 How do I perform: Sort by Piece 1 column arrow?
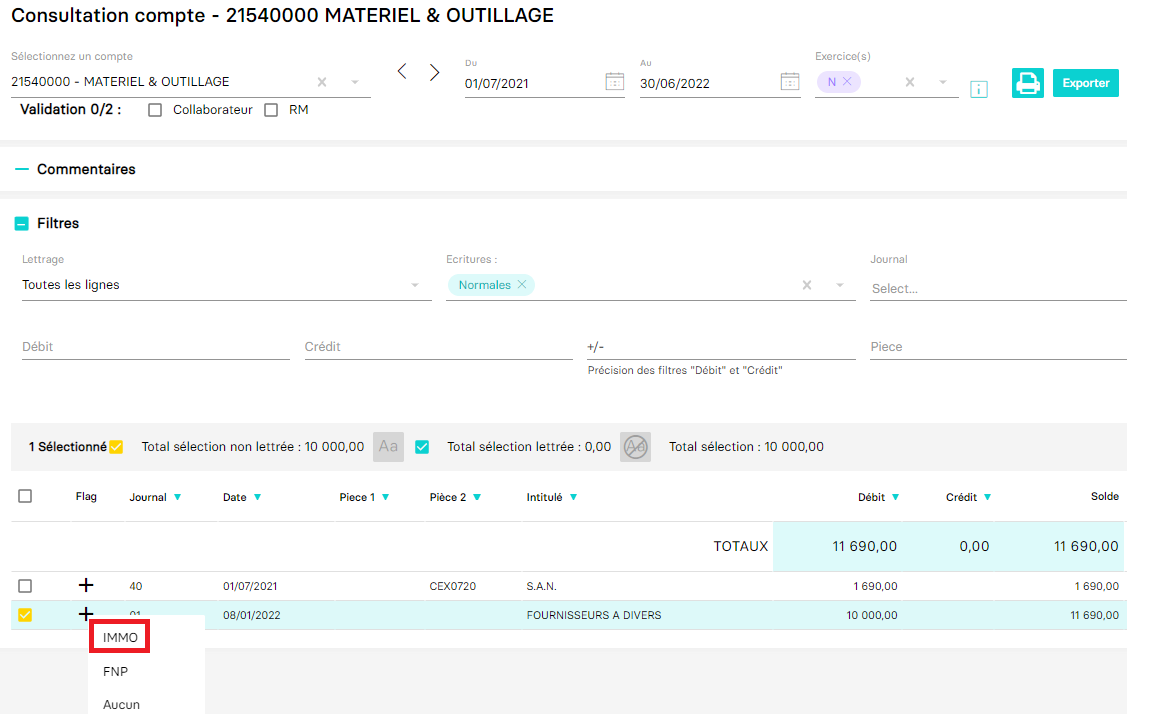click(x=385, y=497)
